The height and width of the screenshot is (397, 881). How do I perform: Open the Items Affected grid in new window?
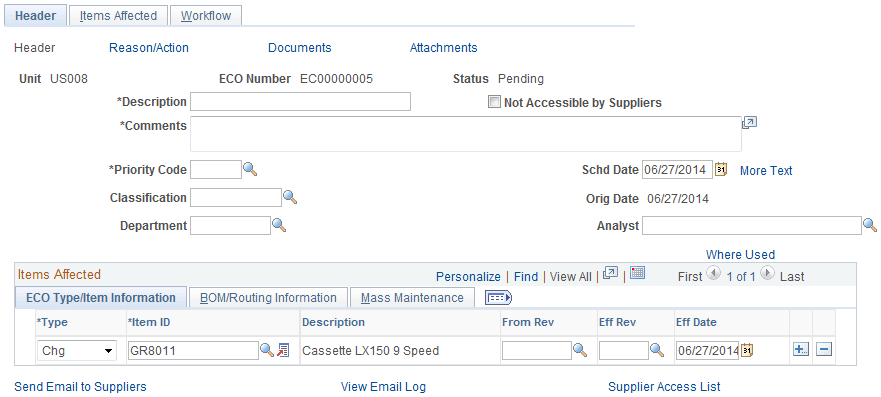coord(610,273)
